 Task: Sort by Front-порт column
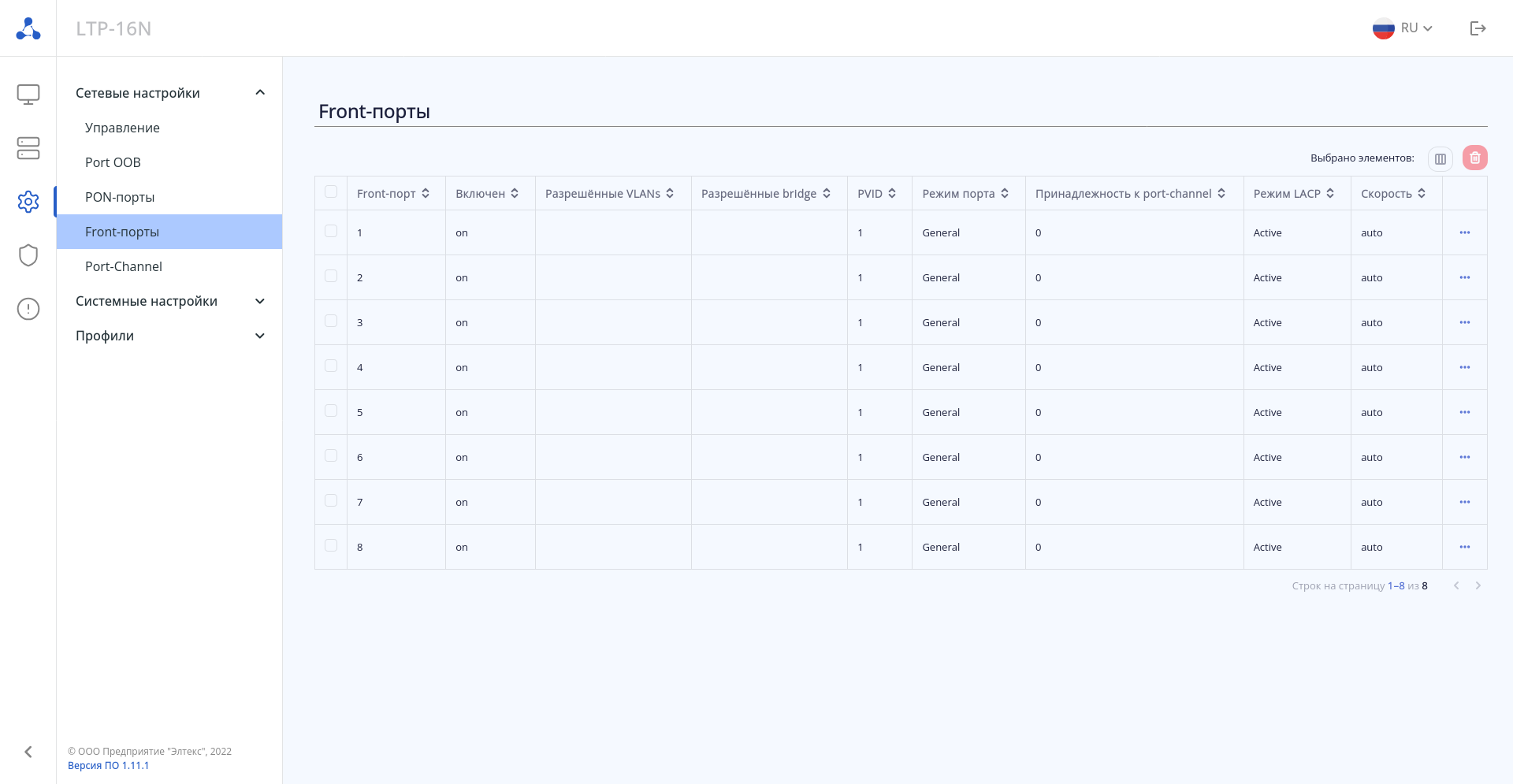click(426, 194)
